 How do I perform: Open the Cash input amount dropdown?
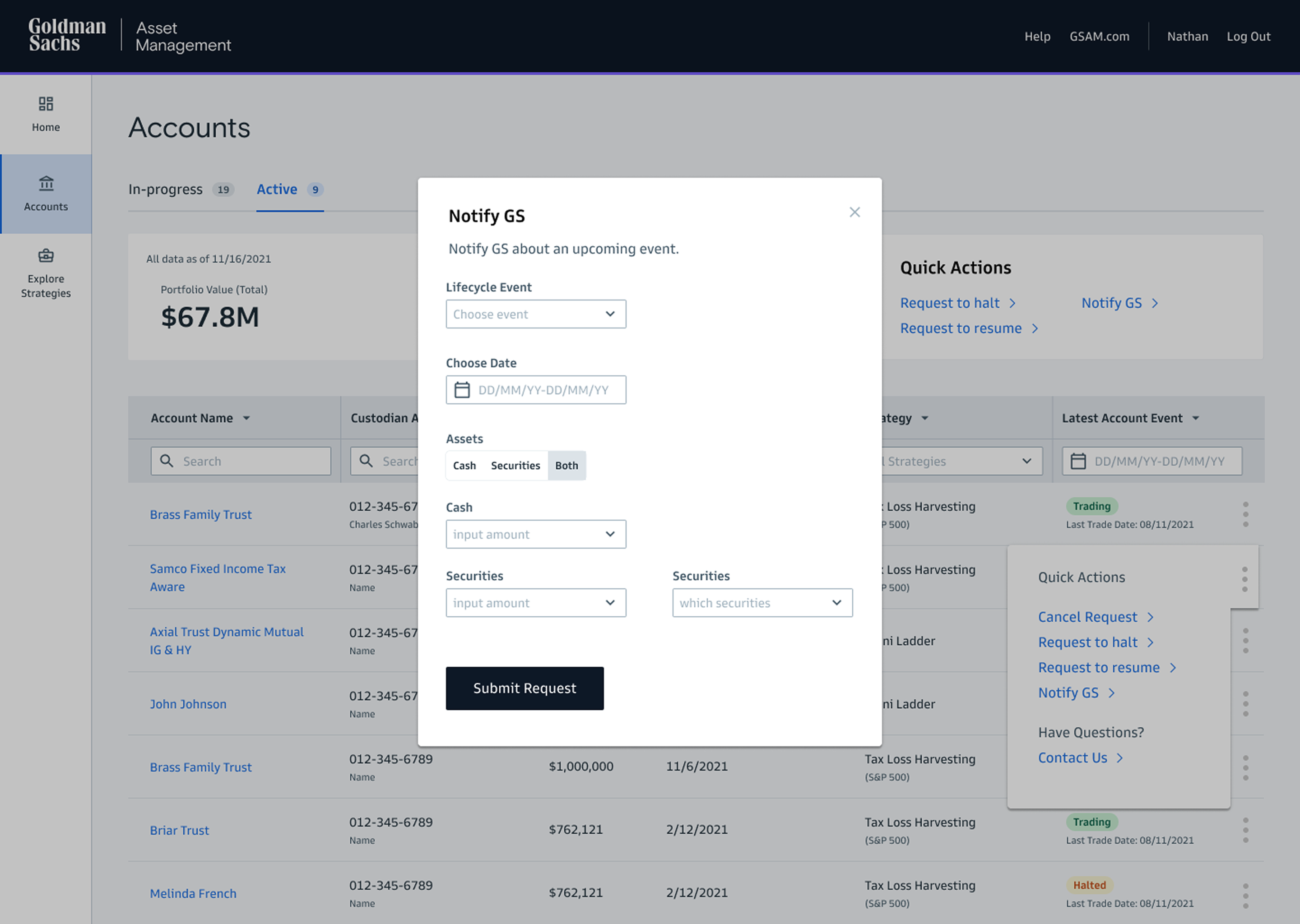point(536,534)
